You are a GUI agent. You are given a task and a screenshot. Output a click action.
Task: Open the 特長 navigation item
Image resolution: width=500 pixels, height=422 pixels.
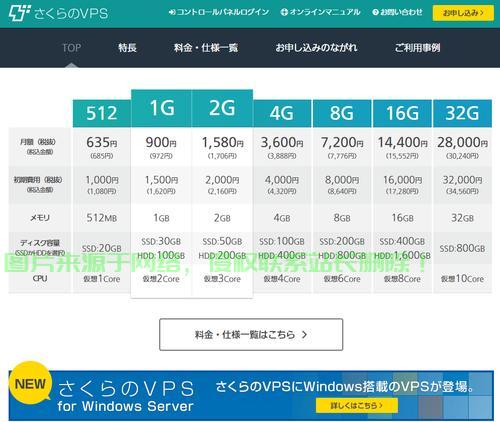tap(127, 48)
